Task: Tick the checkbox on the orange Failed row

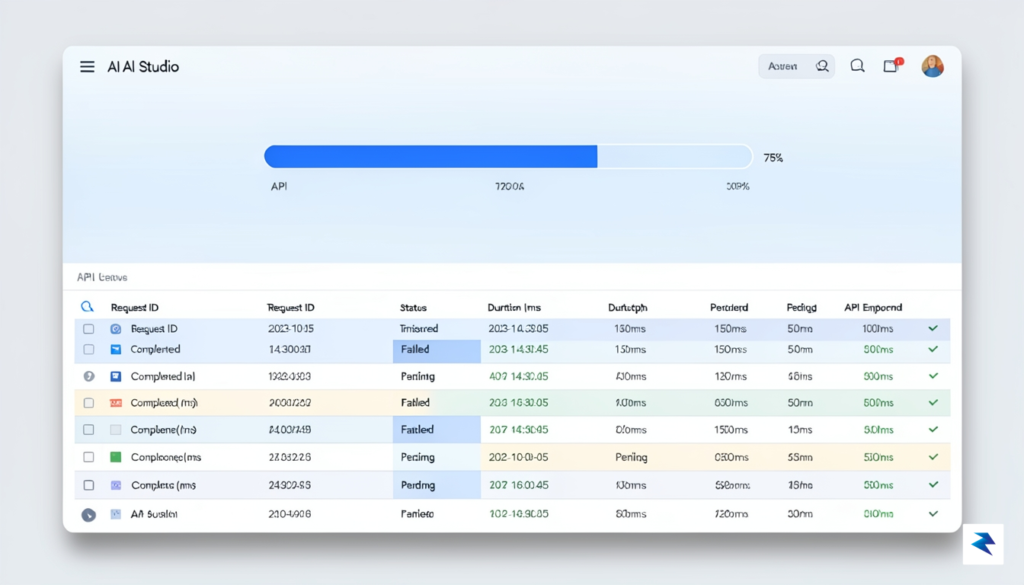Action: click(89, 403)
